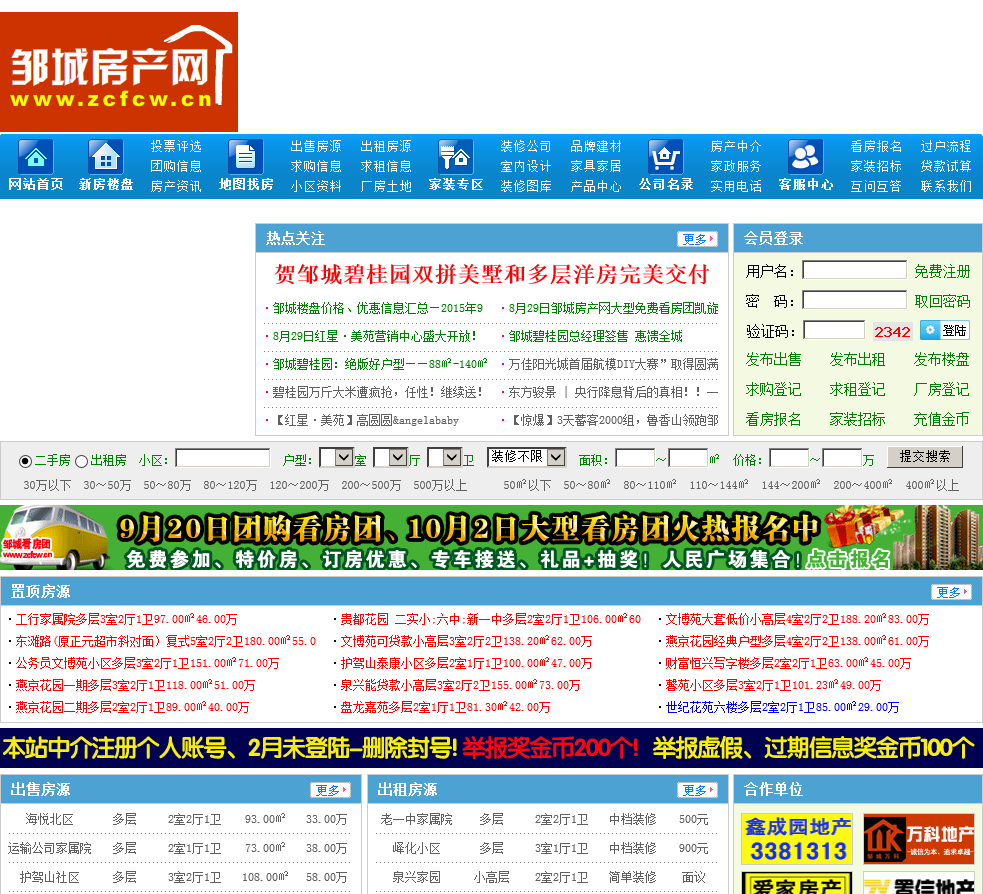Viewport: 983px width, 894px height.
Task: Open 邹城碧桂园总经理签售 news link
Action: click(x=596, y=337)
